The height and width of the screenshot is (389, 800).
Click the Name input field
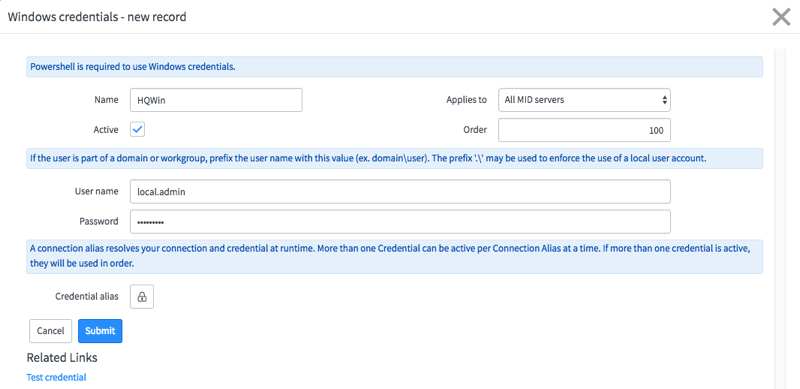point(216,100)
